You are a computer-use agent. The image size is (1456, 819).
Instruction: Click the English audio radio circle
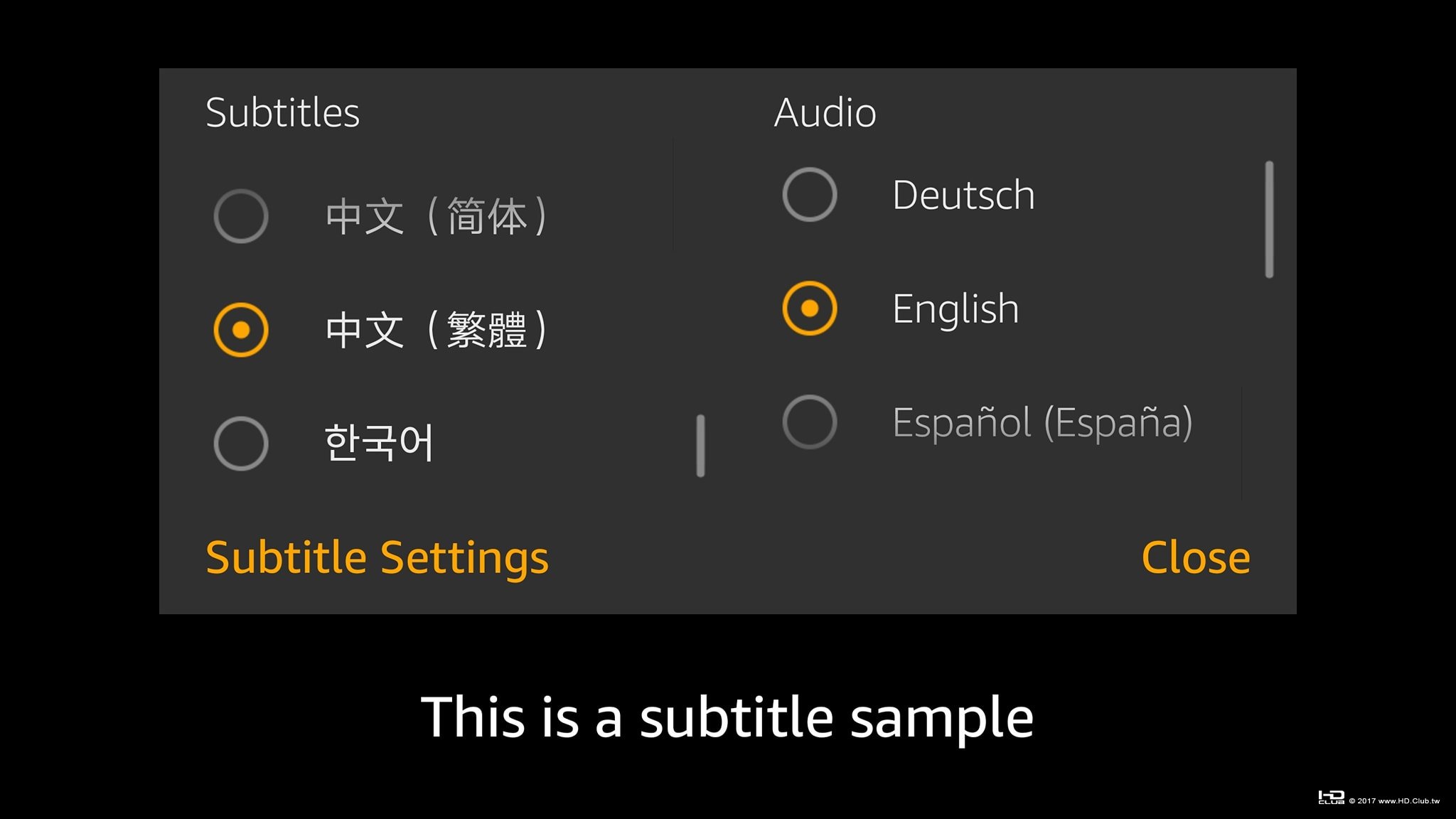tap(810, 309)
